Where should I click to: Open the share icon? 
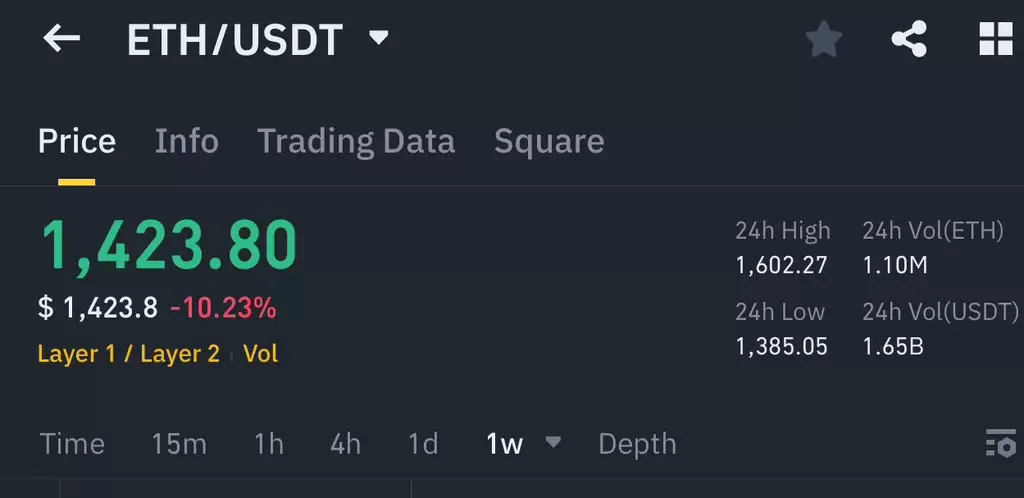point(909,39)
